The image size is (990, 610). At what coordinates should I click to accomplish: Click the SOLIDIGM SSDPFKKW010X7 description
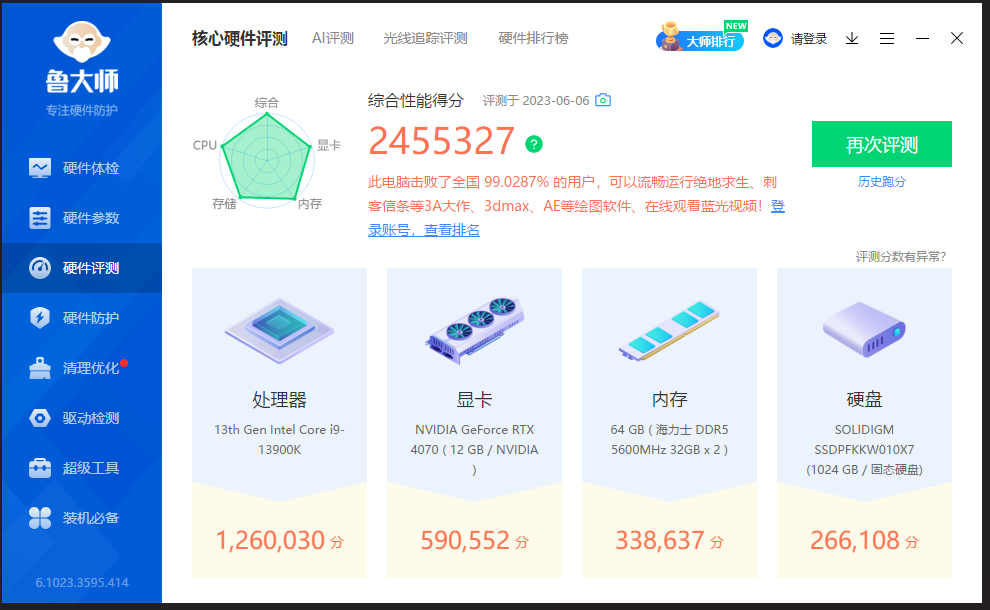[x=864, y=450]
